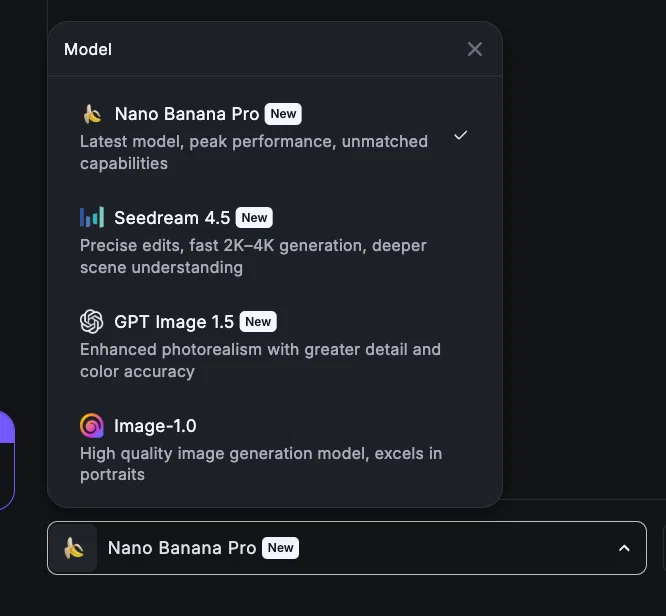Click the 'Enhanced photorealism' description text
666x616 pixels.
tap(260, 360)
